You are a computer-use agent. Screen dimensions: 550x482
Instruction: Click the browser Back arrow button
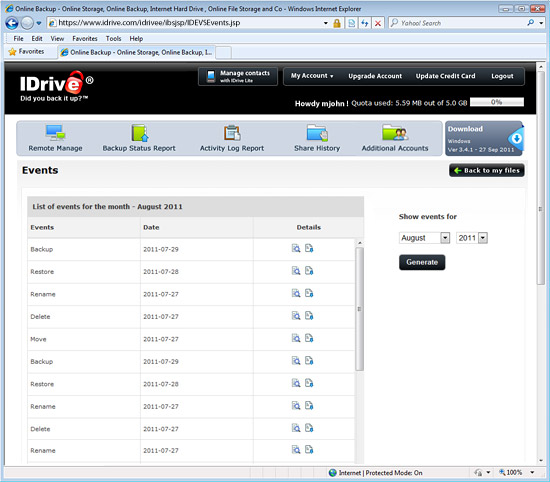(x=12, y=23)
